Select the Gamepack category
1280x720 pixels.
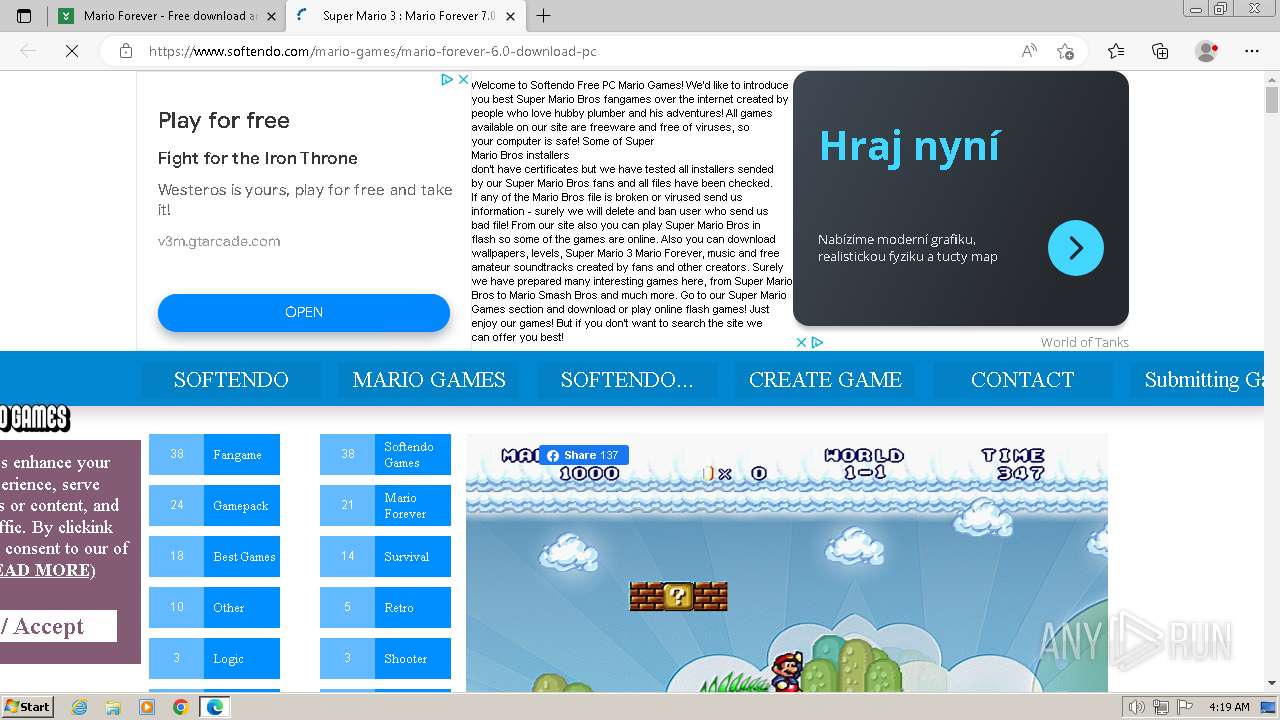click(x=214, y=505)
